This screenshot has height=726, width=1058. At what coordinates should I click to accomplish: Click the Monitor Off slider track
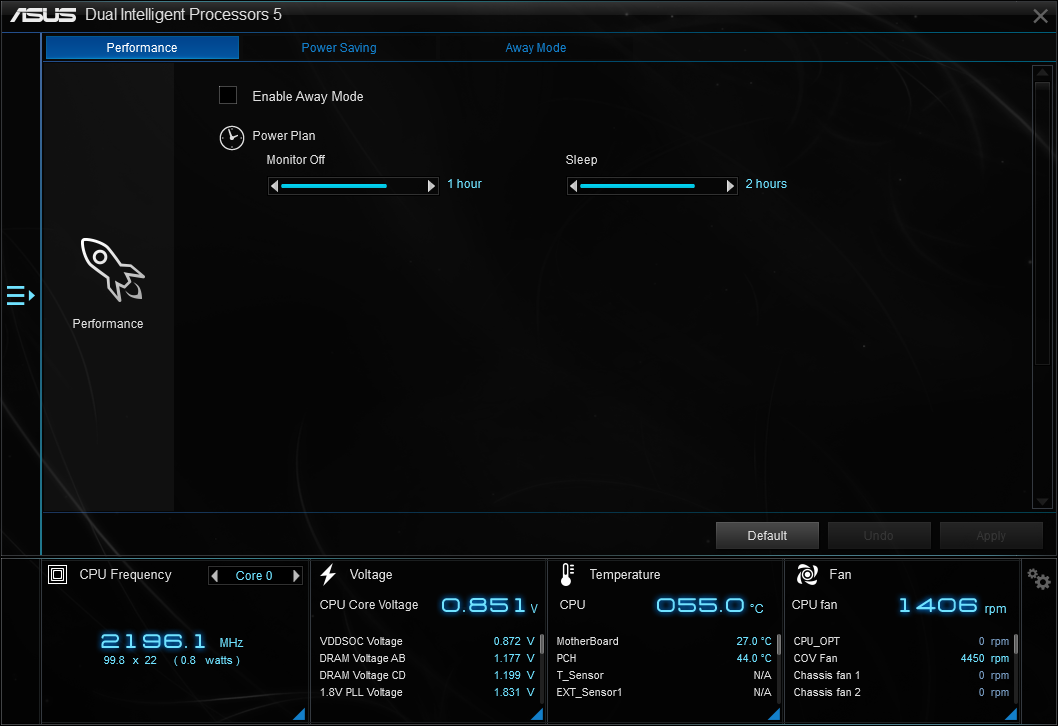coord(354,186)
